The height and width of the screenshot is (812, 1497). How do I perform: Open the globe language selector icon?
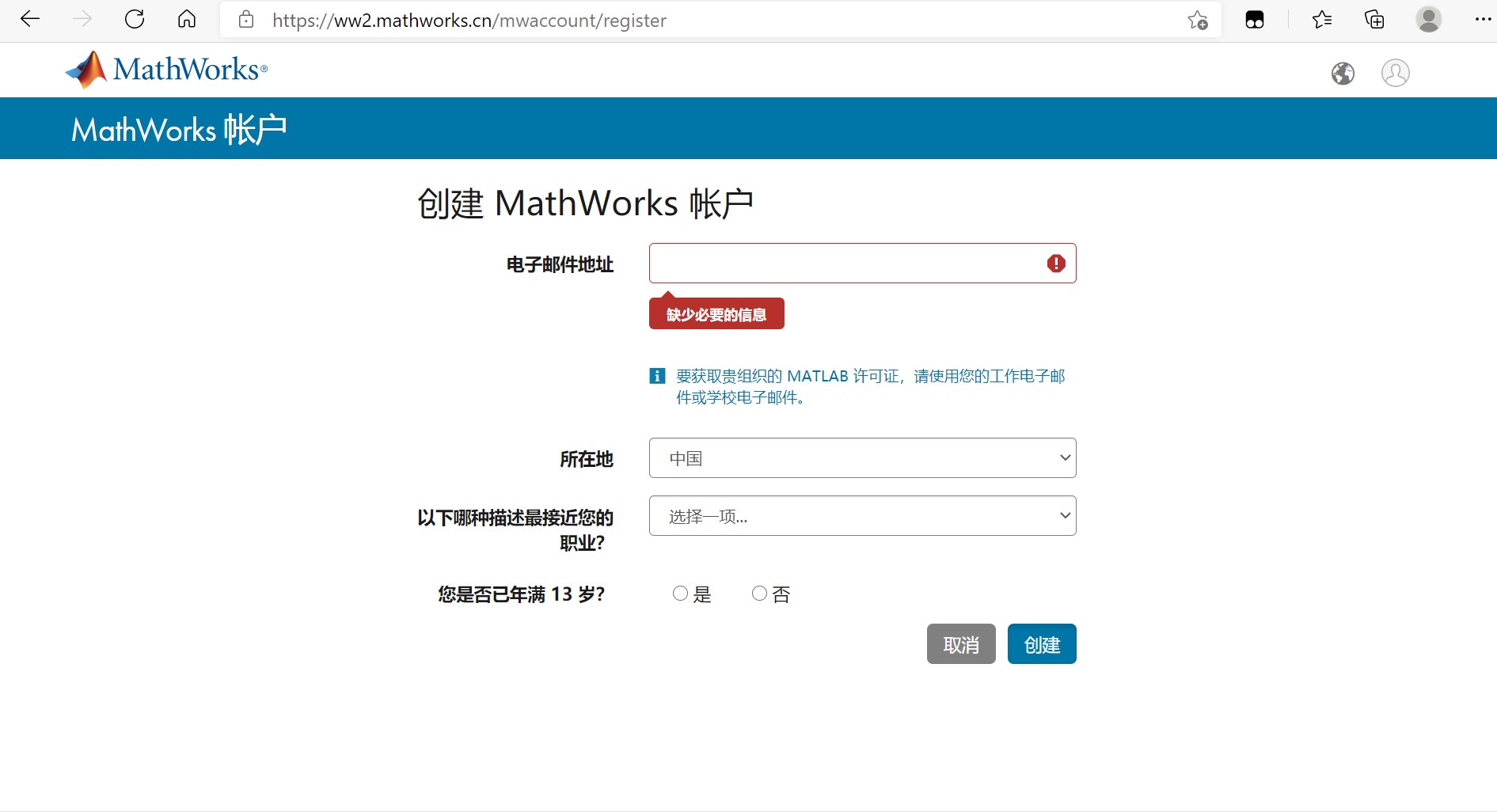click(1343, 74)
